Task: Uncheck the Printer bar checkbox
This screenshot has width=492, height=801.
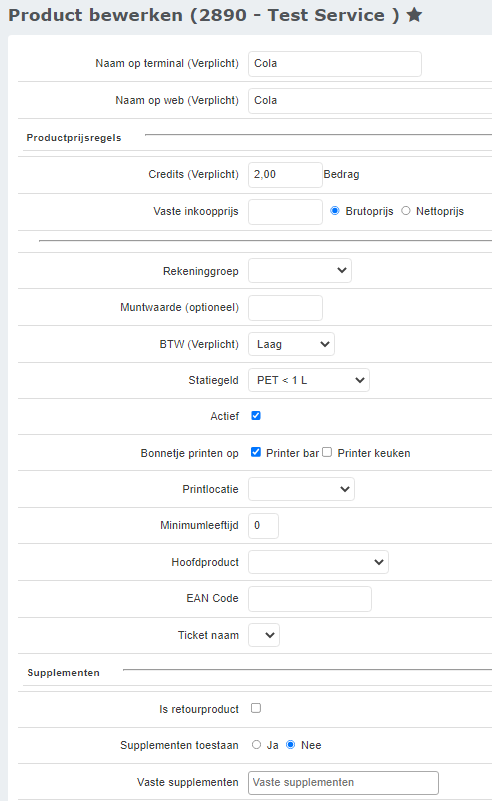Action: click(x=256, y=452)
